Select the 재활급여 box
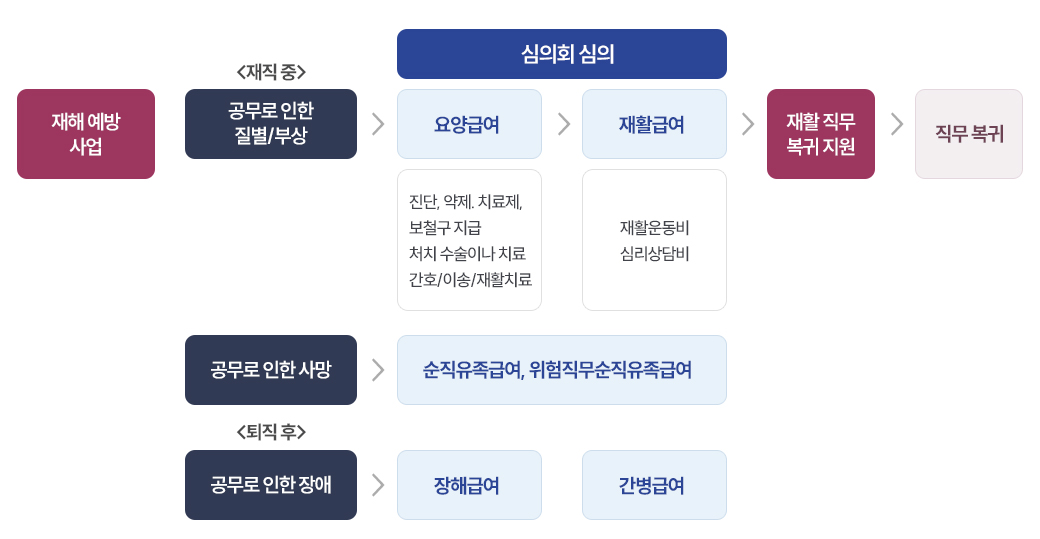 point(655,124)
